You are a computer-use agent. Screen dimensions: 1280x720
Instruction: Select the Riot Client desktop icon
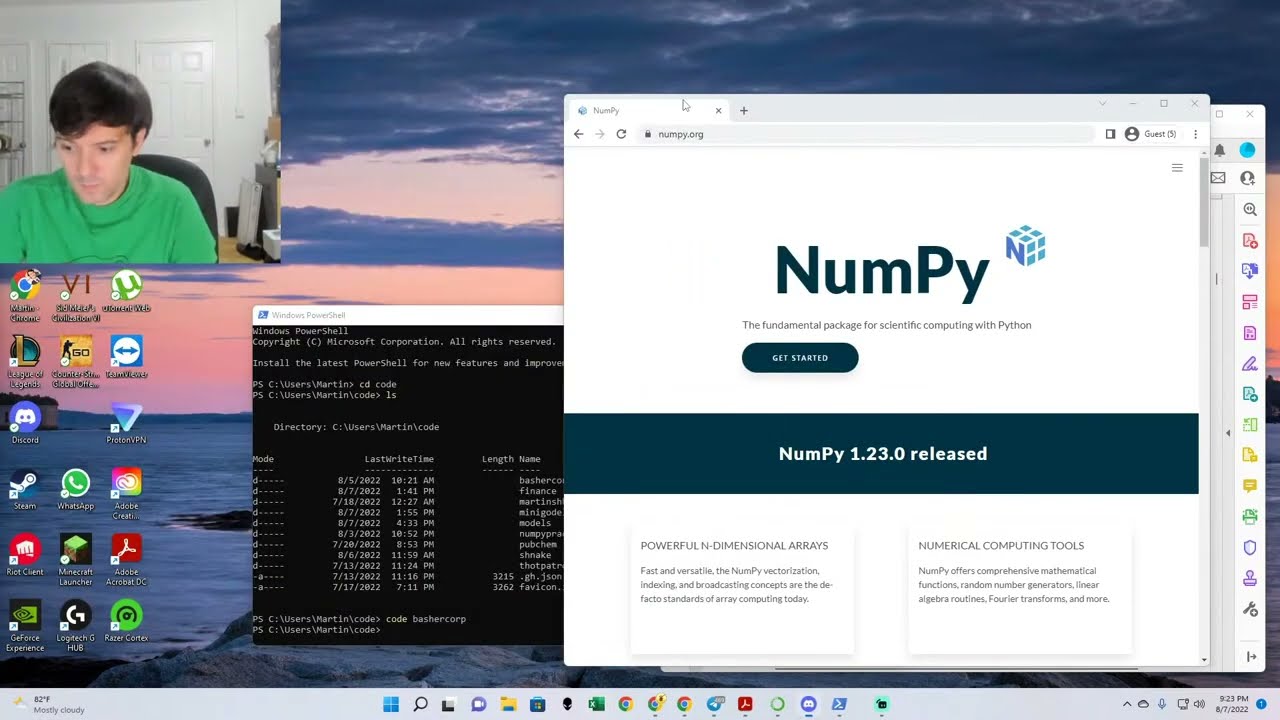(25, 556)
